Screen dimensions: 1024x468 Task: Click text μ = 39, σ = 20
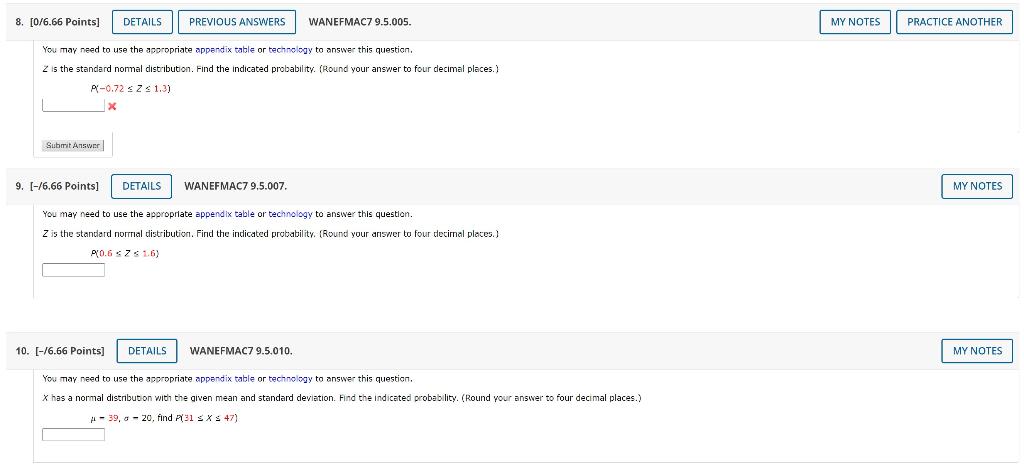121,418
